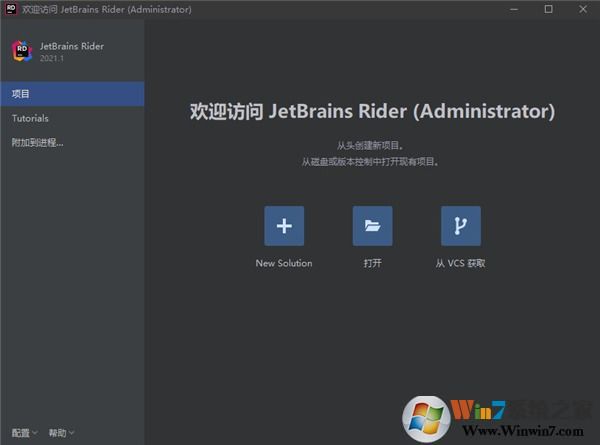Click the VCS branch icon
Screen dimensions: 600x445
pos(461,226)
